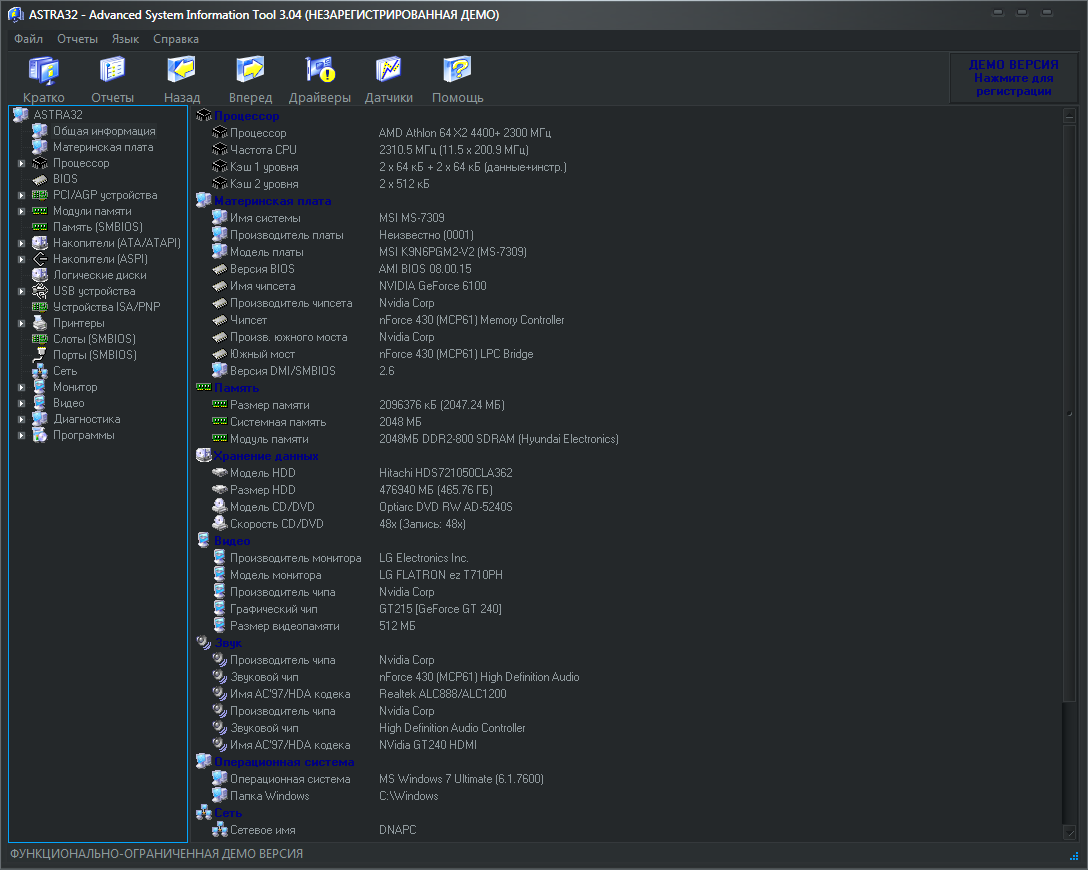Expand the Накопители (ATA/ATAPI) node
1088x870 pixels.
pos(22,244)
